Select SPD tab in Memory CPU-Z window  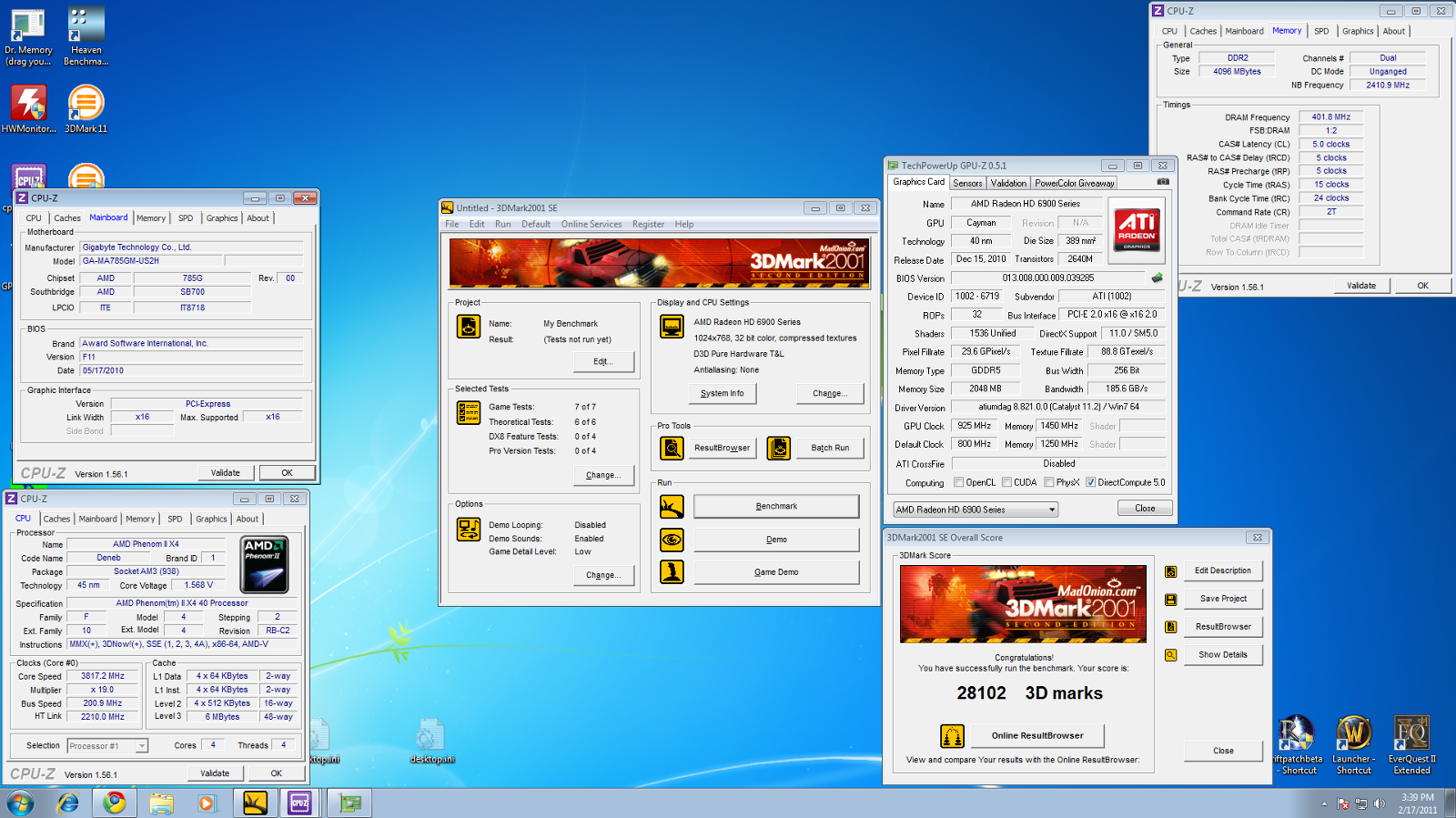click(x=1321, y=31)
